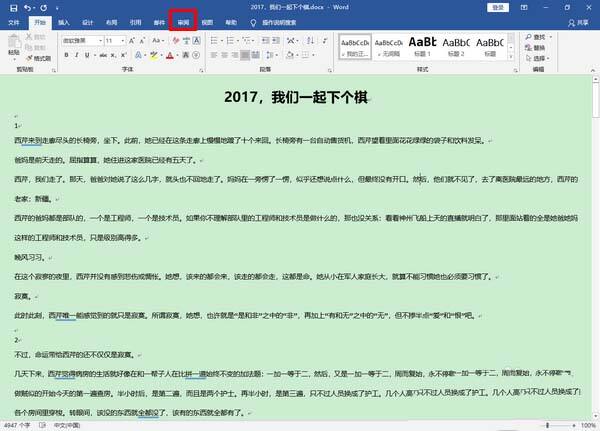The width and height of the screenshot is (600, 431).
Task: Apply bullet list to paragraph
Action: tap(216, 40)
